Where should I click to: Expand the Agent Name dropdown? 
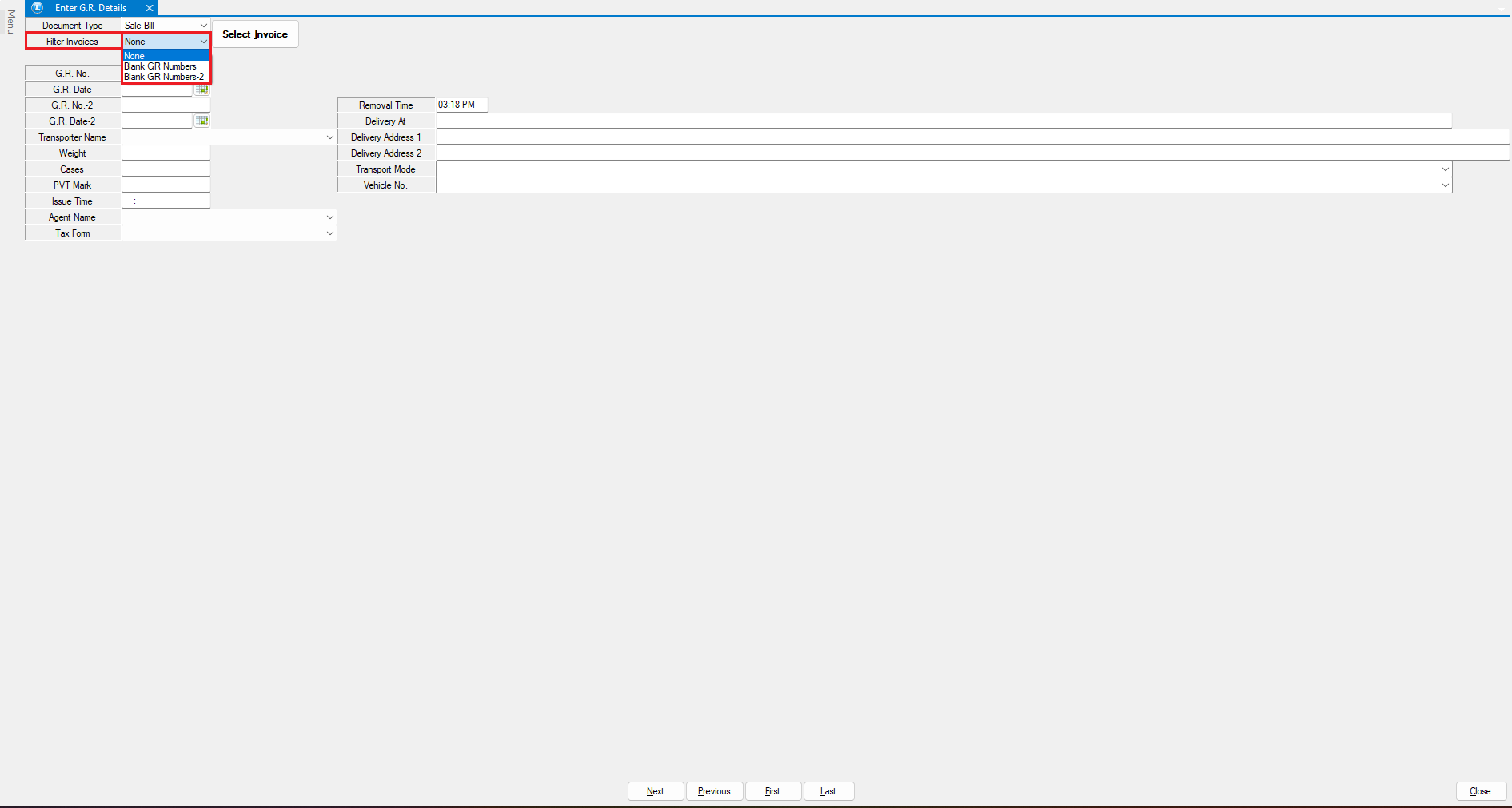coord(329,217)
